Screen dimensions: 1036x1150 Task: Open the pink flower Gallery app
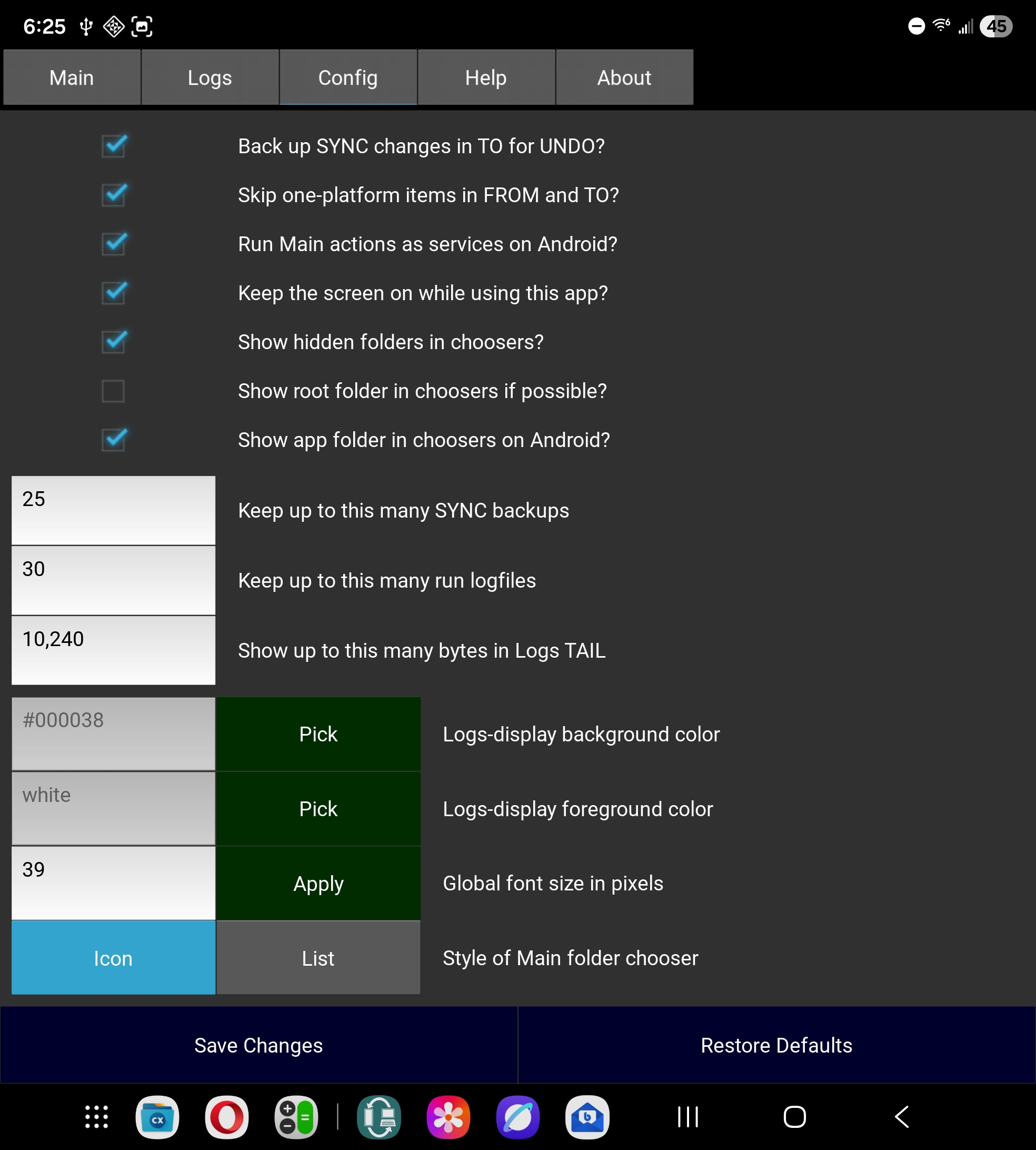click(448, 1117)
